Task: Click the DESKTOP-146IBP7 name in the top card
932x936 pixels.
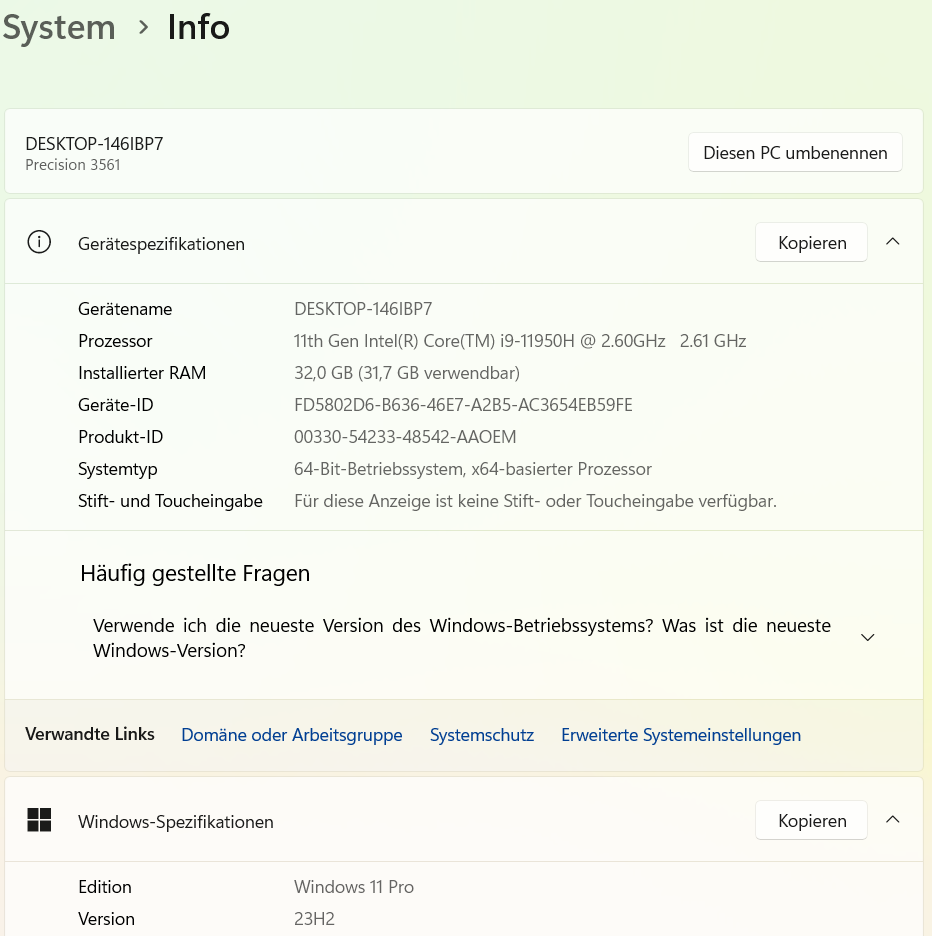Action: [x=94, y=144]
